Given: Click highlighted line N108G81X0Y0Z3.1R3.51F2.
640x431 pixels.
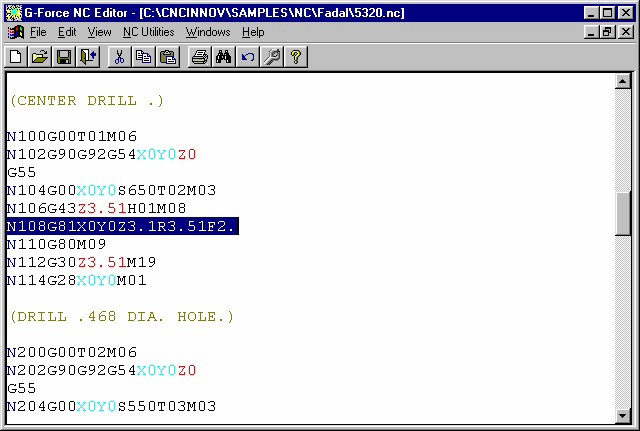Looking at the screenshot, I should click(x=122, y=226).
